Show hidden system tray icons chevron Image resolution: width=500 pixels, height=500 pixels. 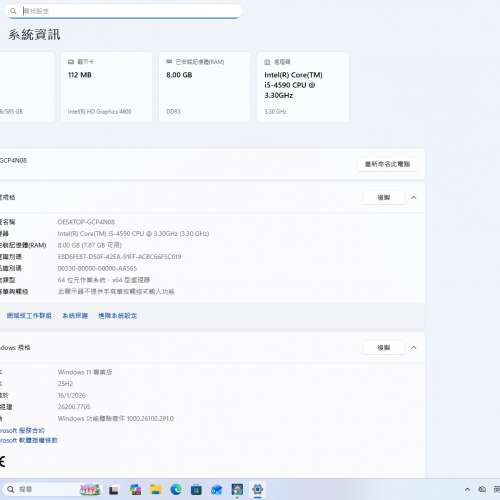pos(467,490)
